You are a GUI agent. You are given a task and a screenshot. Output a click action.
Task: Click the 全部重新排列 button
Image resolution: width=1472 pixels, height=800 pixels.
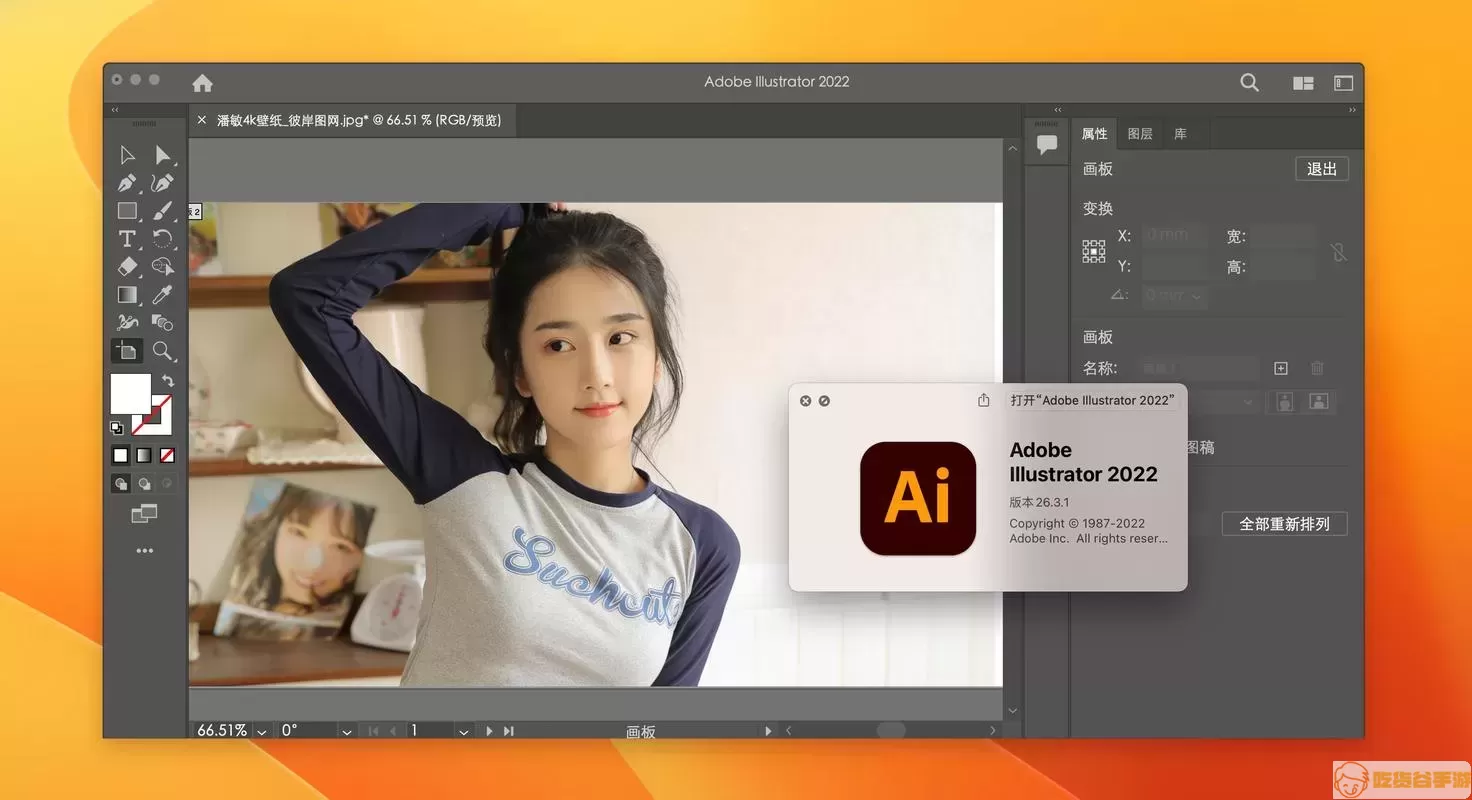1285,524
